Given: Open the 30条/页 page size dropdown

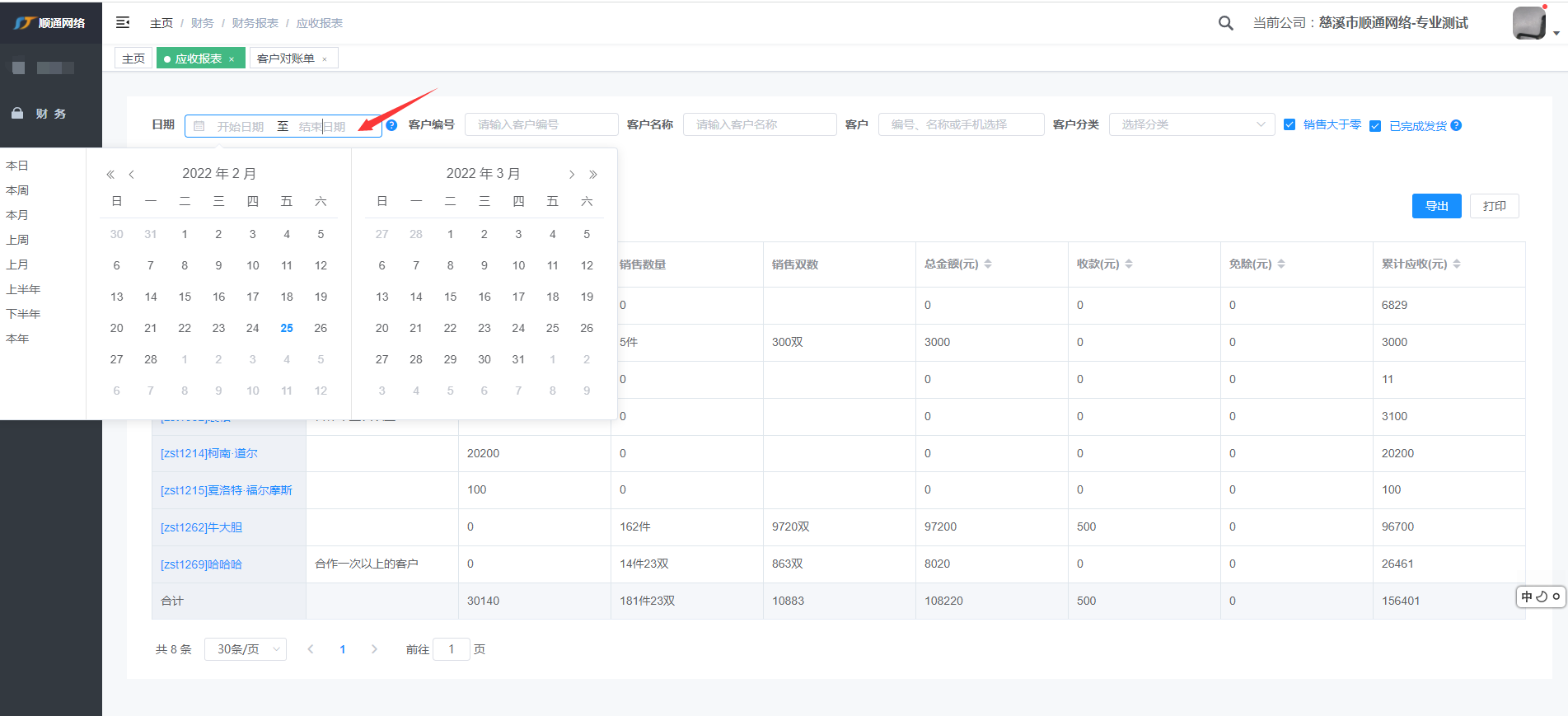Looking at the screenshot, I should (x=246, y=649).
